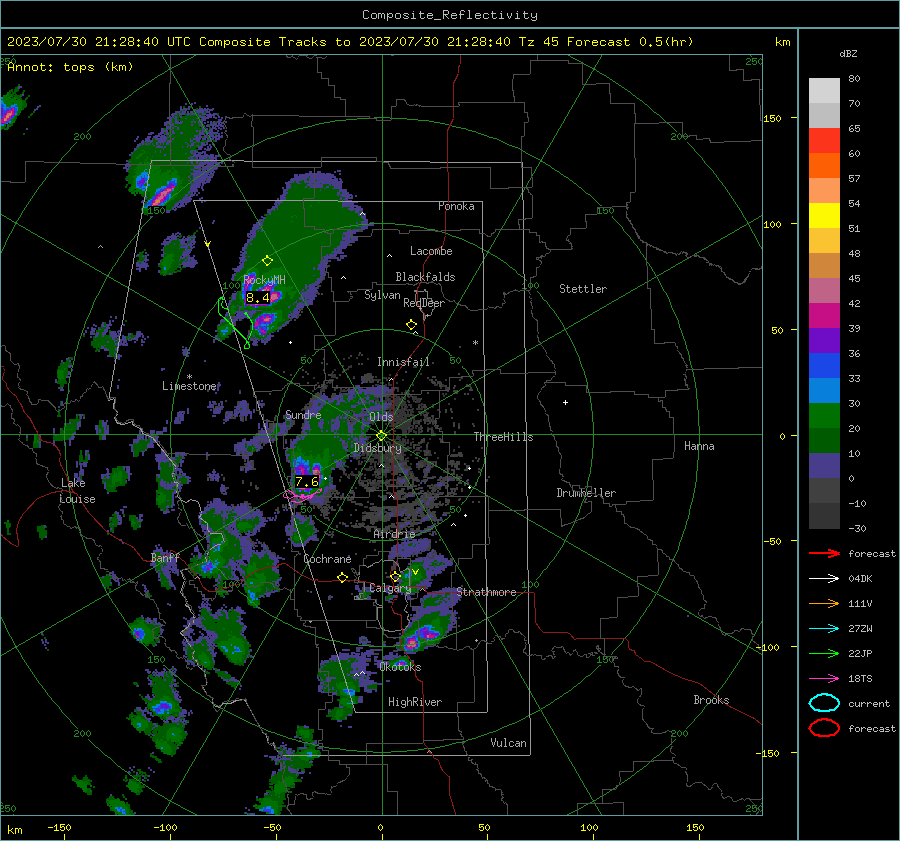Click the ThreeHills city label
This screenshot has width=900, height=841.
[503, 437]
